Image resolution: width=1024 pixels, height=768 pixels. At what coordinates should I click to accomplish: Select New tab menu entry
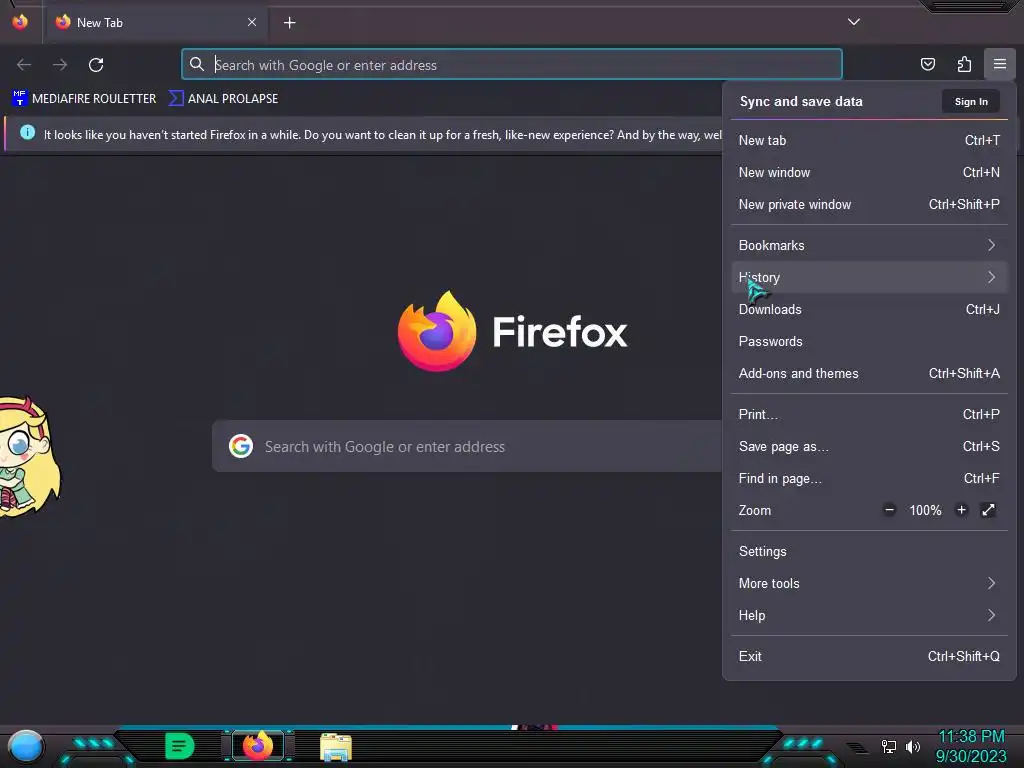click(869, 140)
